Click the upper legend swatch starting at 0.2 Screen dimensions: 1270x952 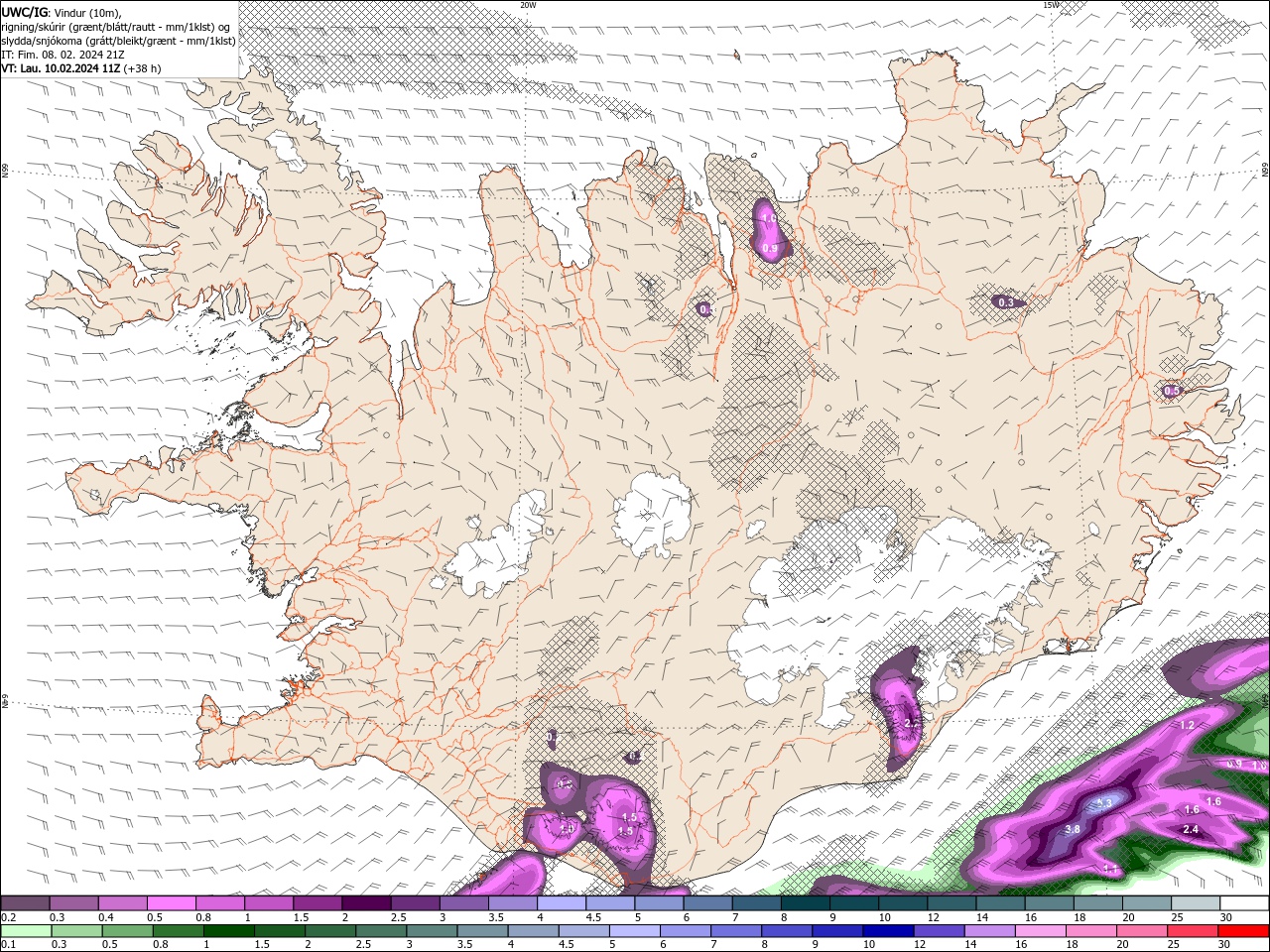click(25, 903)
